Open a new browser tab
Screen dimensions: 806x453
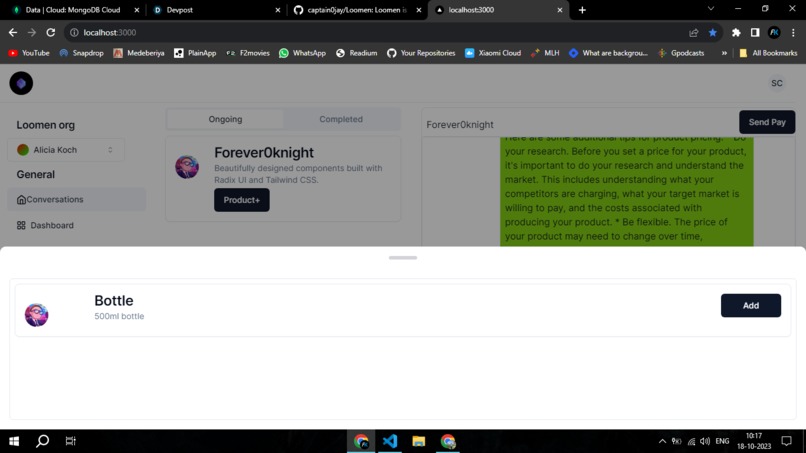tap(582, 10)
